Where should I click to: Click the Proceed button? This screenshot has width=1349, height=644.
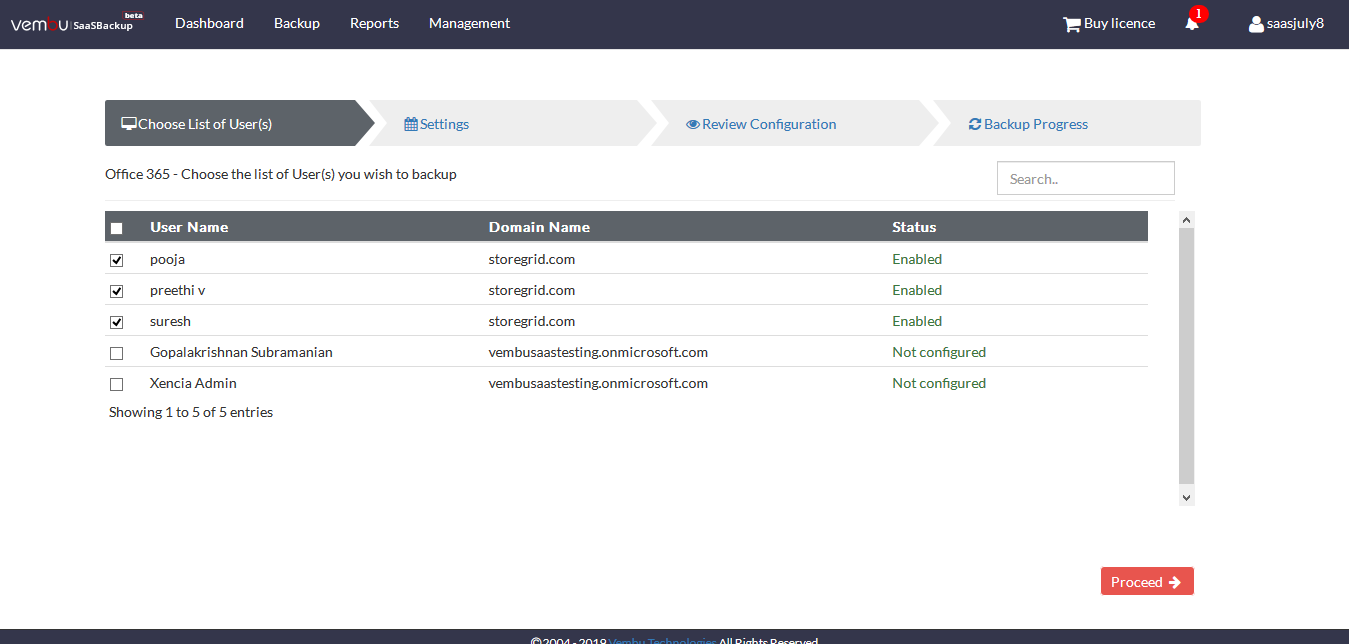click(x=1147, y=582)
